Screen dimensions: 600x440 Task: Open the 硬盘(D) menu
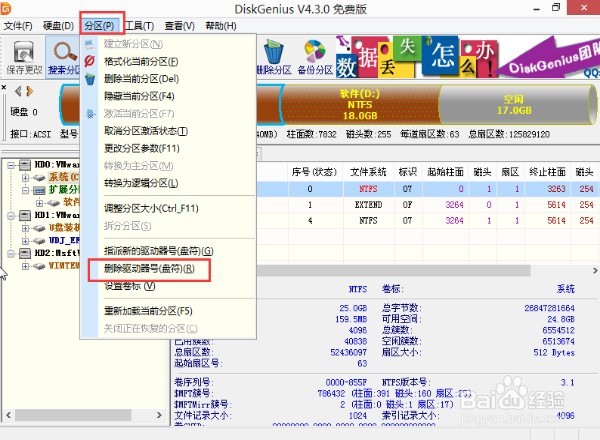58,26
